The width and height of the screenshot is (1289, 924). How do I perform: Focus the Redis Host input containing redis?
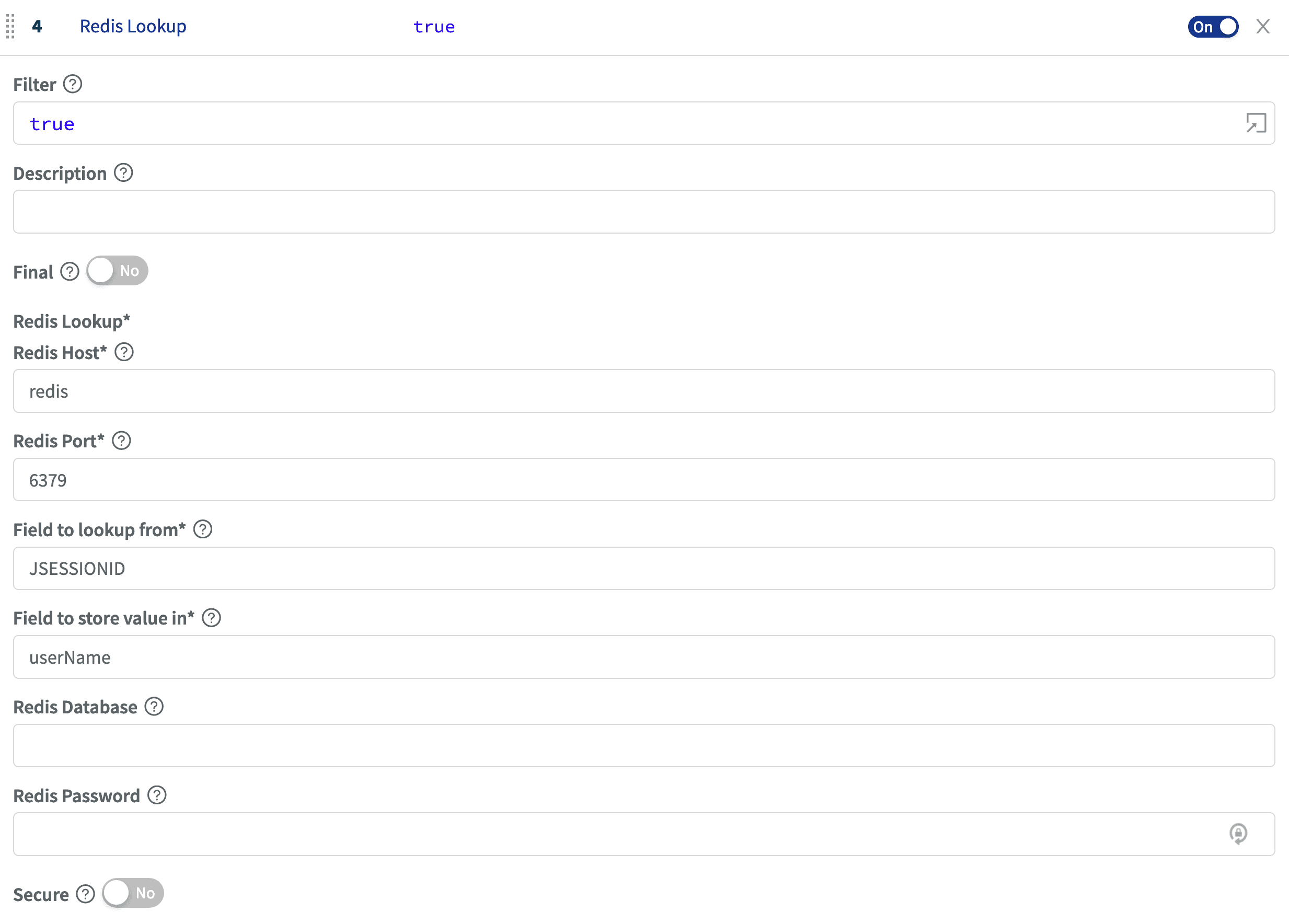(643, 391)
